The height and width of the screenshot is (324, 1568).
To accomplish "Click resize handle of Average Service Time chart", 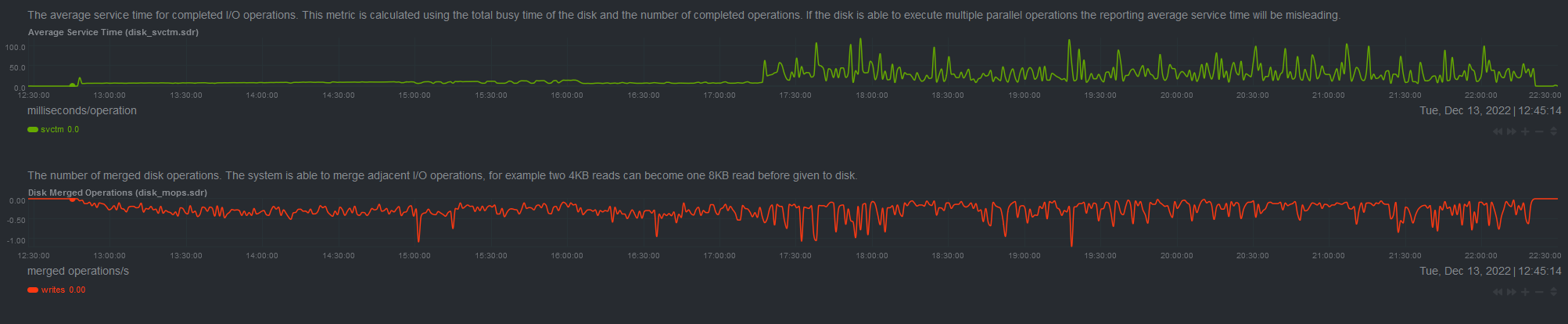I will (1554, 131).
